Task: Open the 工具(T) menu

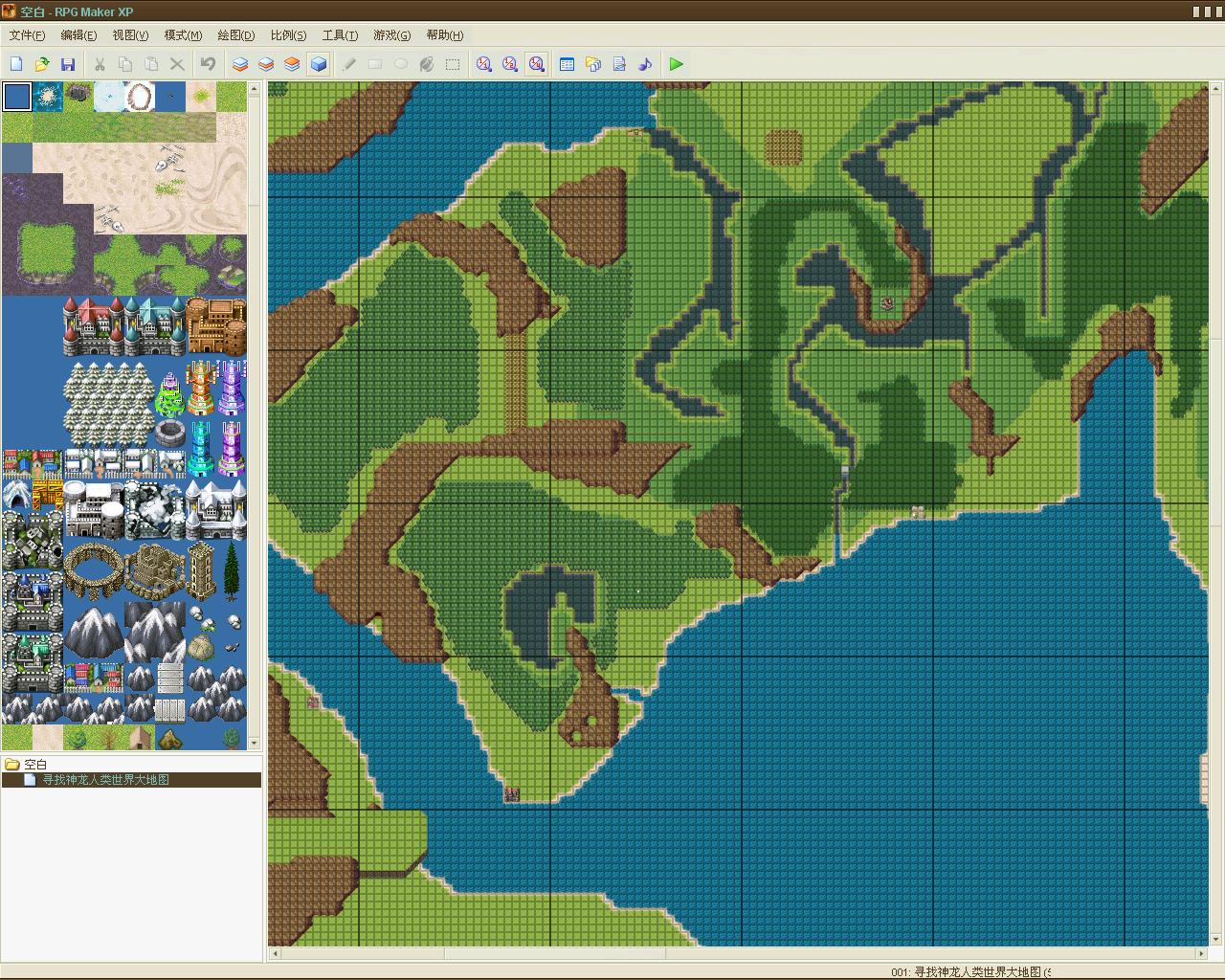Action: 340,35
